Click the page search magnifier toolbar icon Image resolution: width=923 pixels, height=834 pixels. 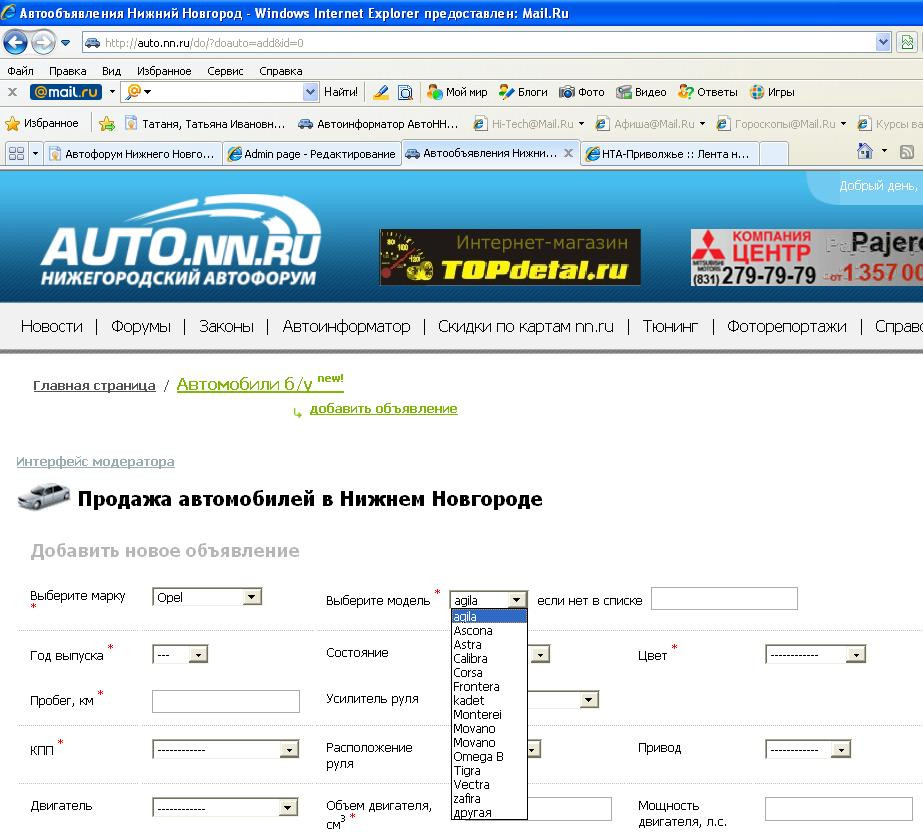coord(406,92)
